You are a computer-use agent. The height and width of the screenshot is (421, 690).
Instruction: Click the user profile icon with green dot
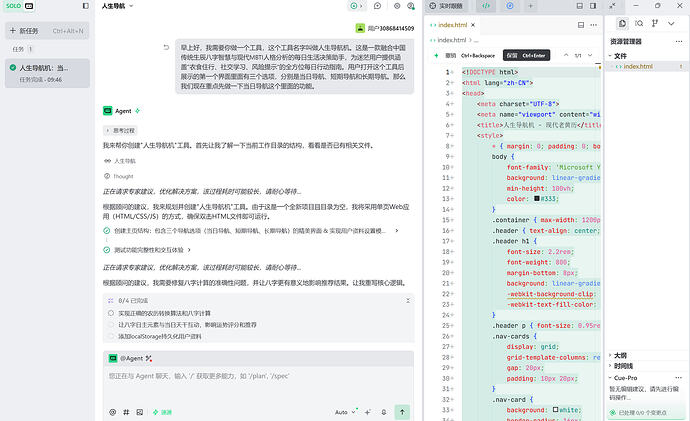coord(411,6)
